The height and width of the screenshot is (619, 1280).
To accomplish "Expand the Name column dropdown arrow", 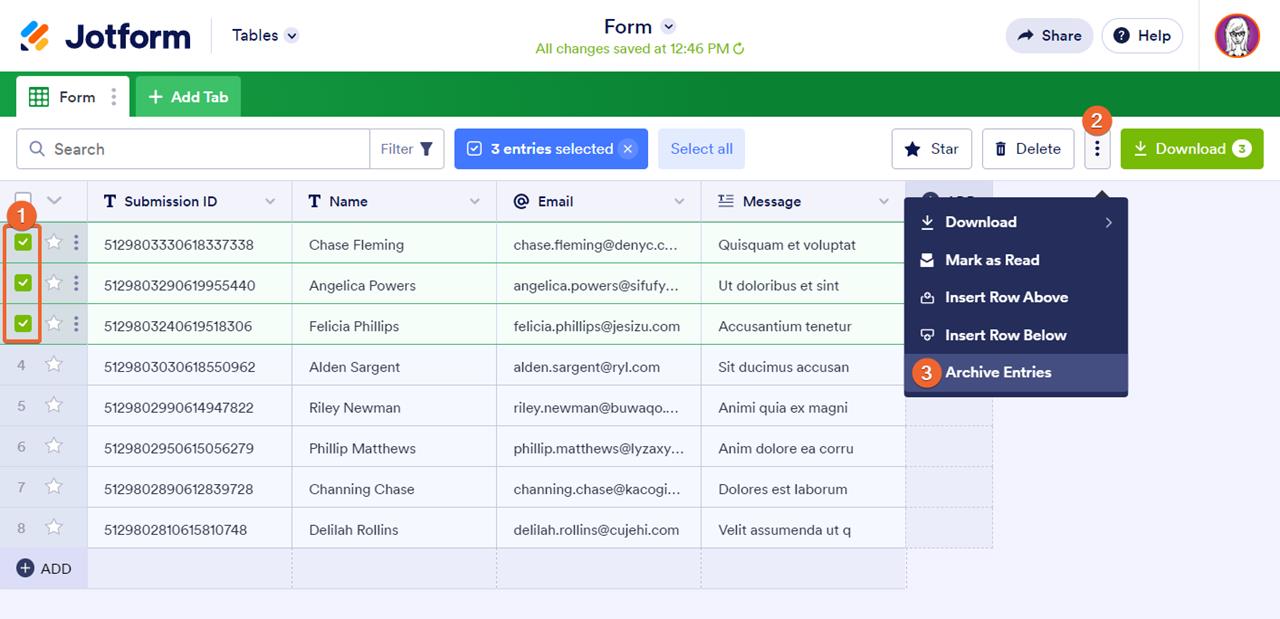I will [475, 201].
